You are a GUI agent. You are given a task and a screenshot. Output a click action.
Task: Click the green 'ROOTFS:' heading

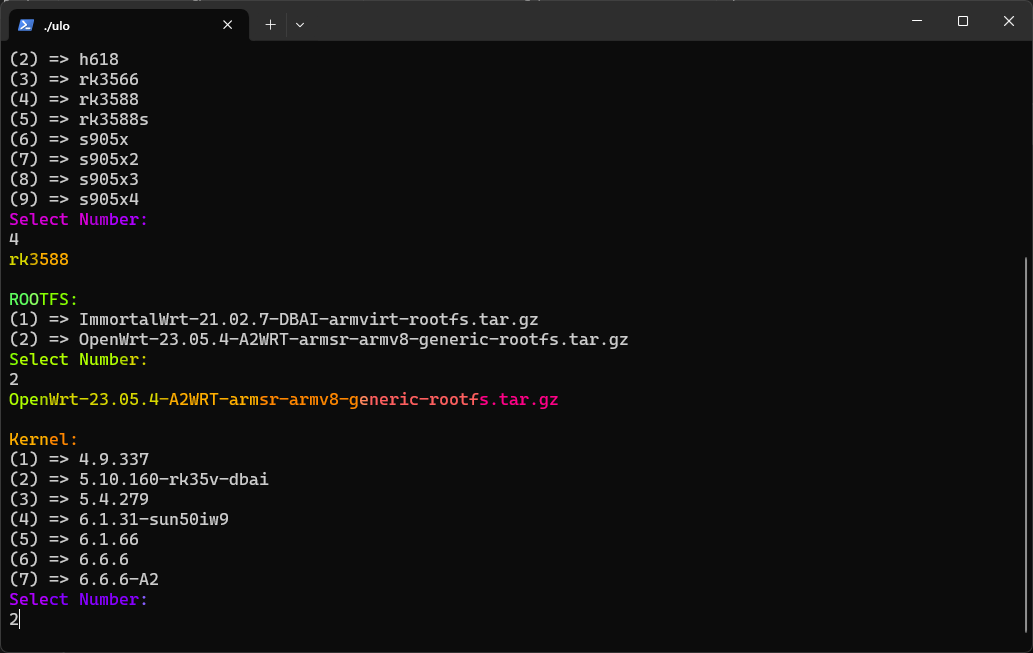point(43,299)
